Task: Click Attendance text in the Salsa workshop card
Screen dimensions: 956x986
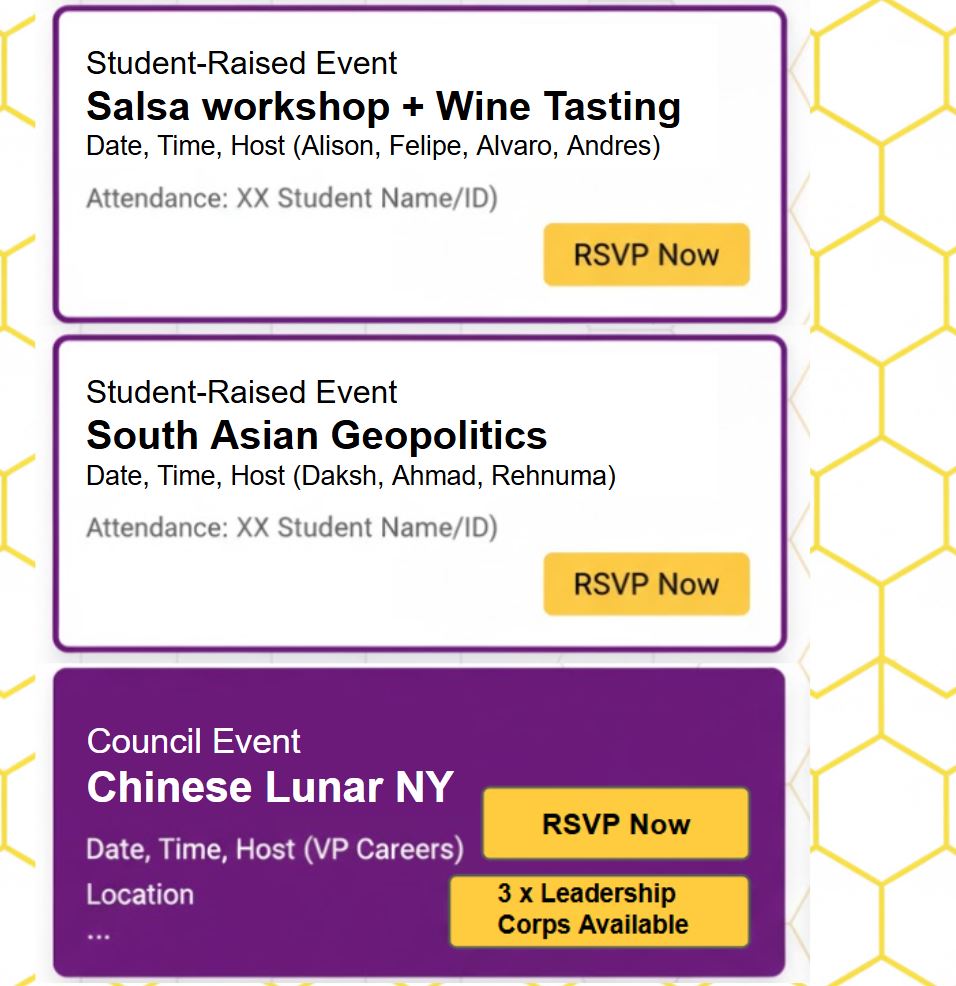Action: click(291, 198)
